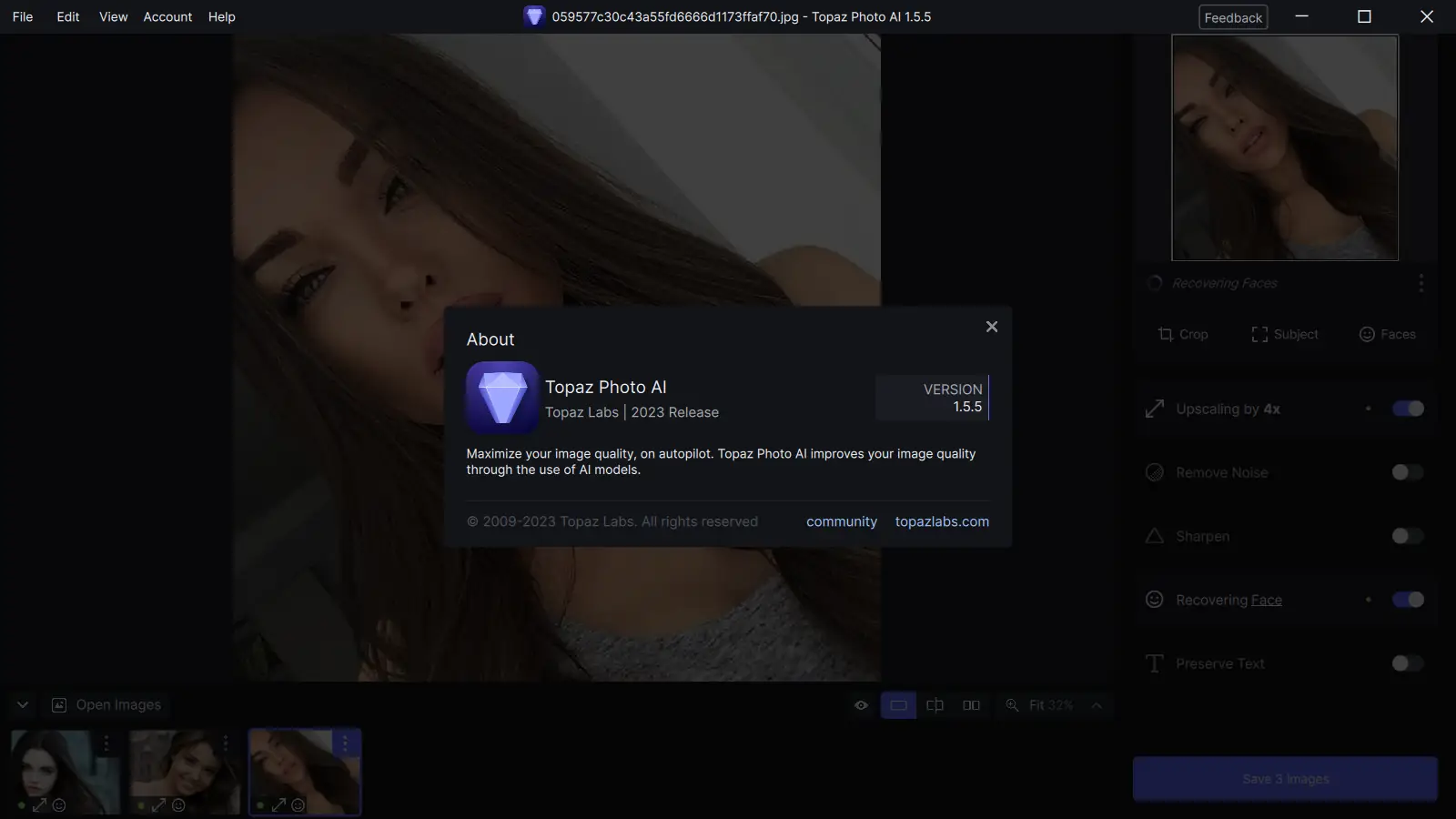
Task: Open the Recovering Faces options menu
Action: click(x=1421, y=283)
